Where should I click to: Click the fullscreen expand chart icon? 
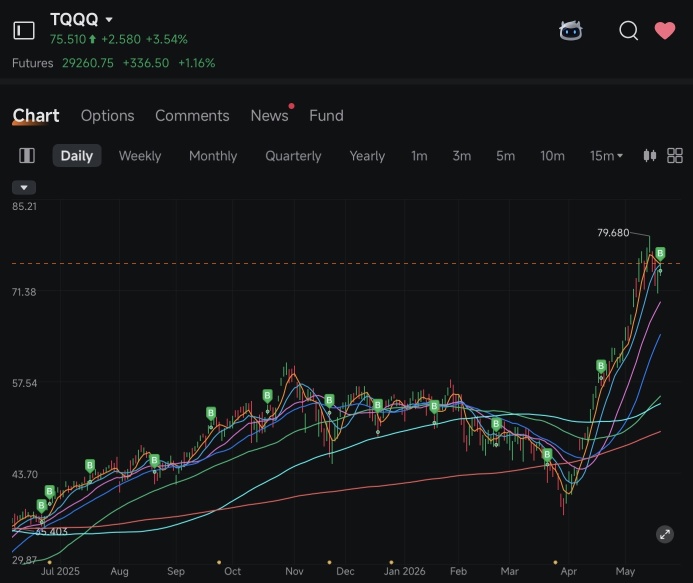665,534
